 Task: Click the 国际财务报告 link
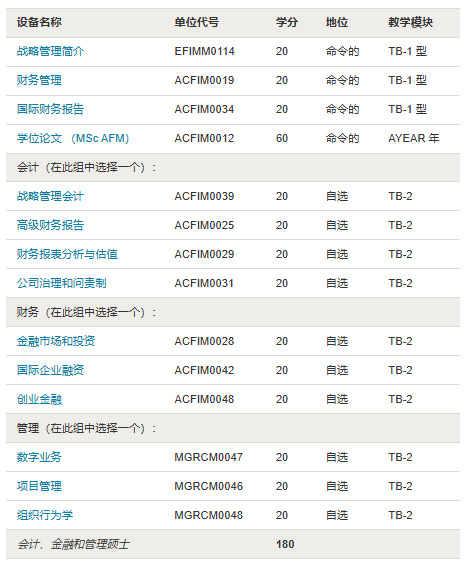click(50, 109)
